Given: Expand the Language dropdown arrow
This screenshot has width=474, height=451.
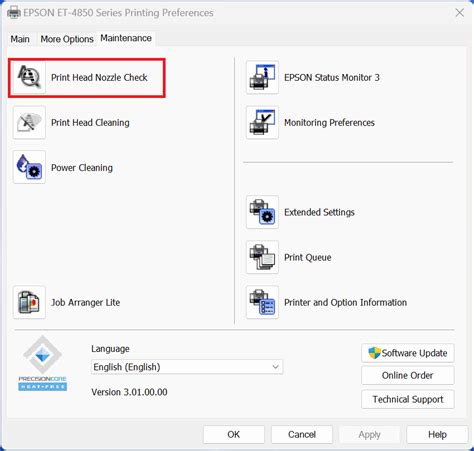Looking at the screenshot, I should (275, 367).
